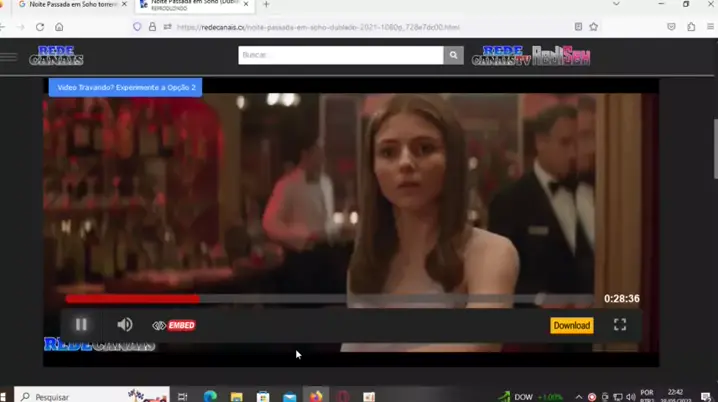Click the Rede Canais logo

[56, 56]
